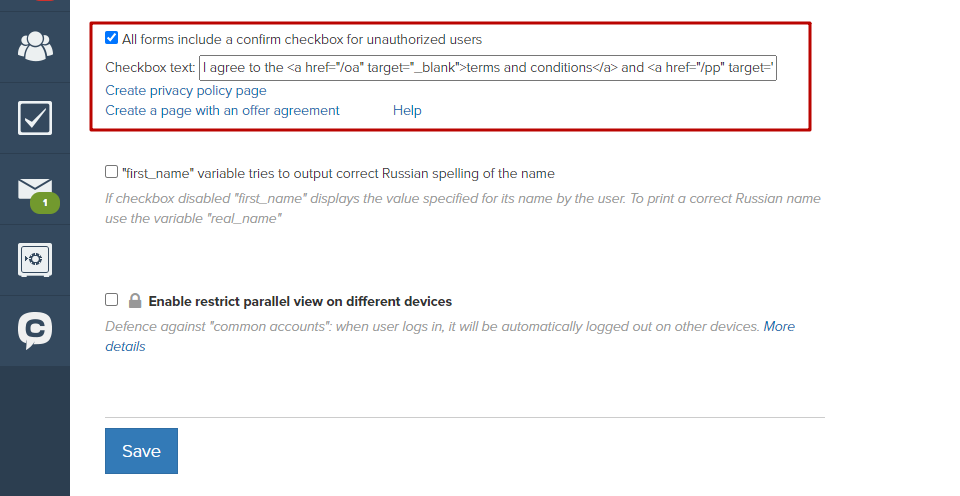Focus the Checkbox text input field
This screenshot has height=496, width=960.
[488, 67]
